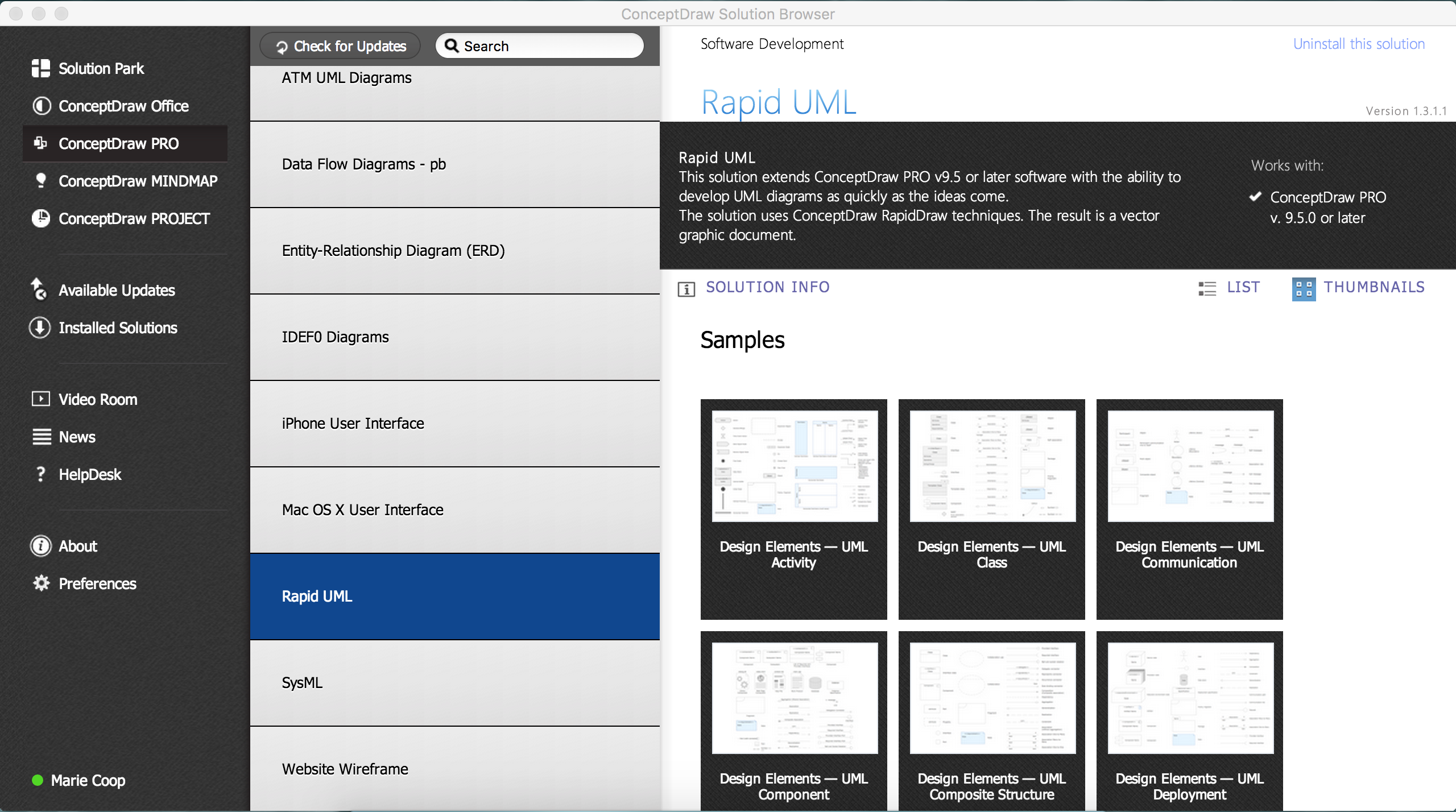Expand the Website Wireframe solution item
This screenshot has height=812, width=1456.
tap(455, 769)
